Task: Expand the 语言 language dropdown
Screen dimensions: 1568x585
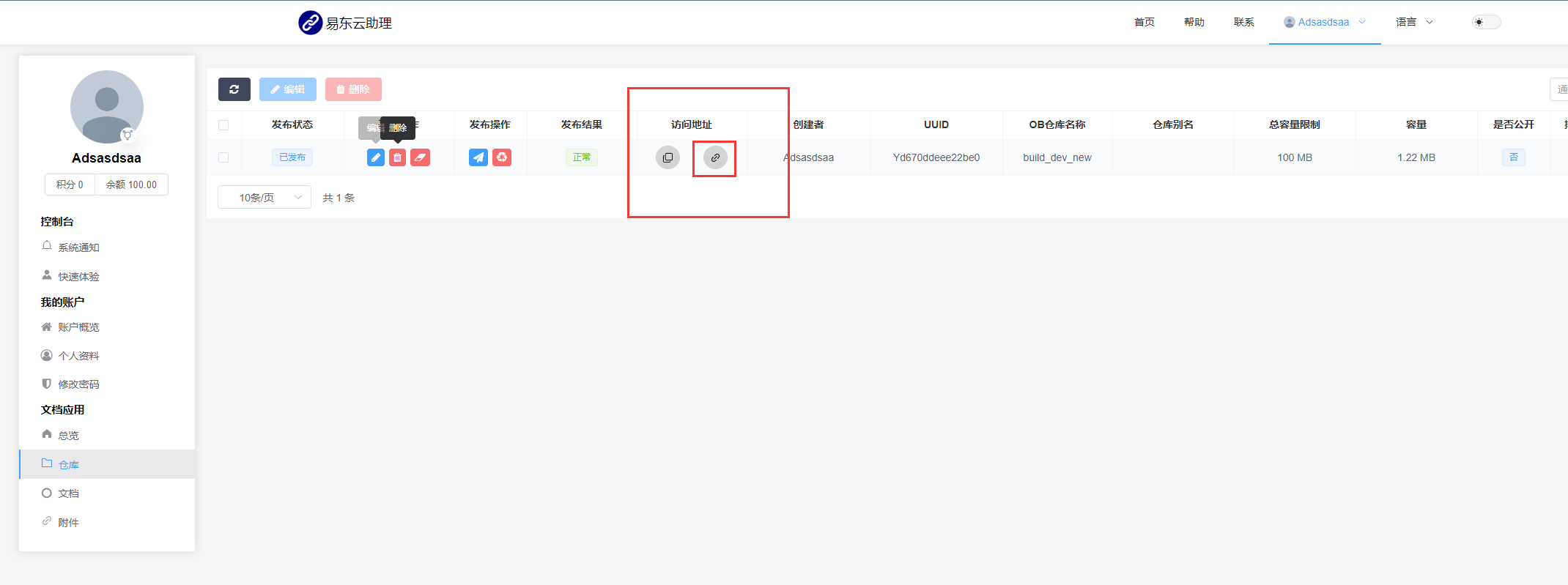Action: pyautogui.click(x=1413, y=22)
